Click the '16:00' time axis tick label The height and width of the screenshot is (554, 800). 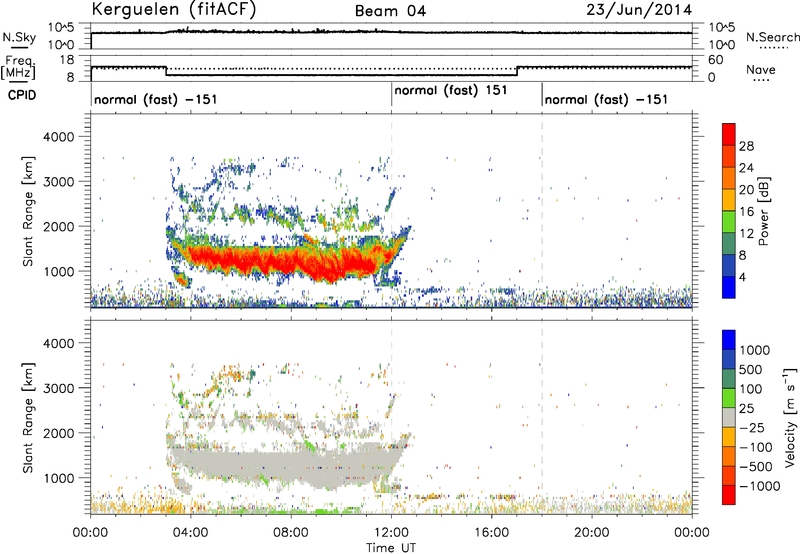click(492, 533)
